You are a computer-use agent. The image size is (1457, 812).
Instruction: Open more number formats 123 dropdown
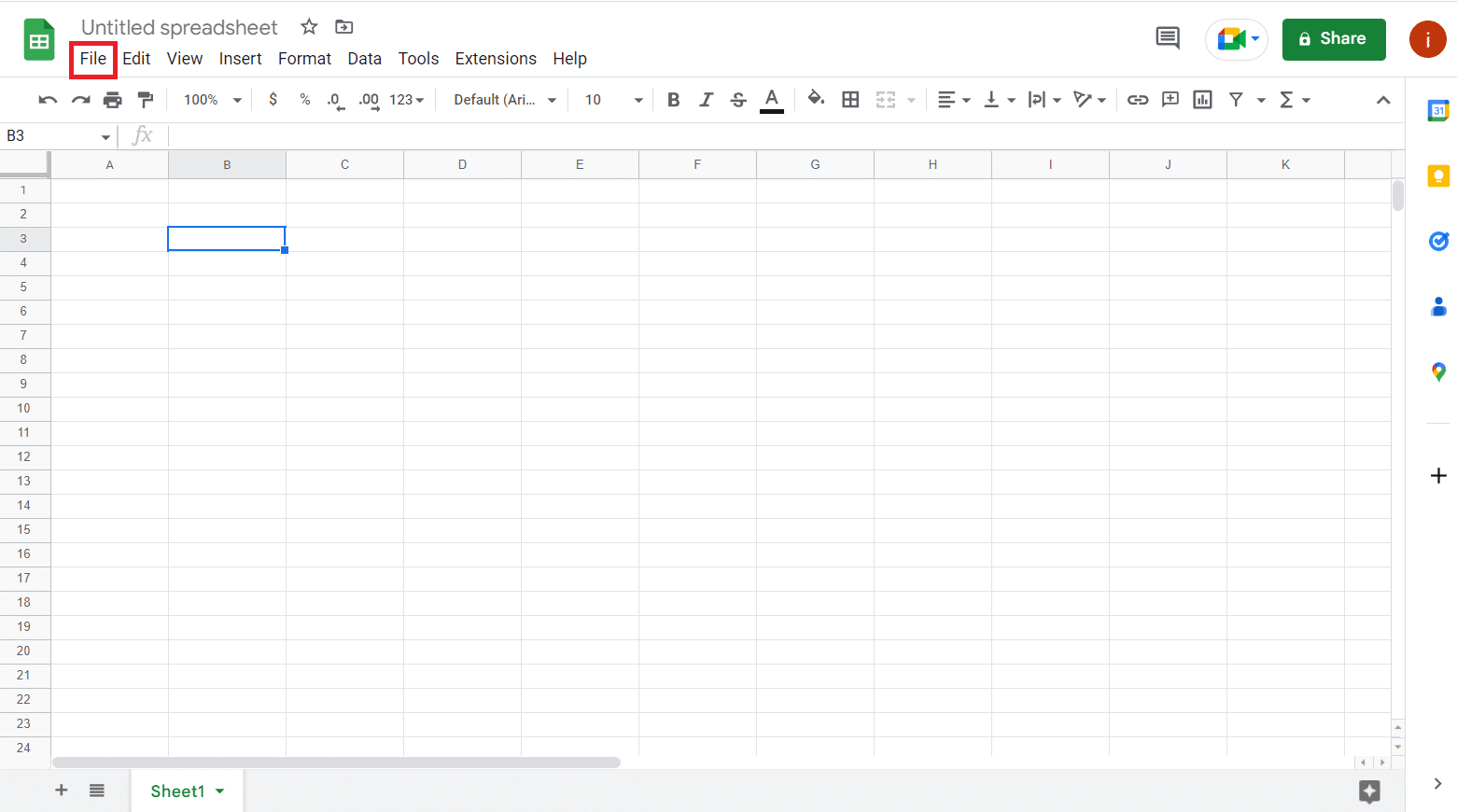(407, 100)
